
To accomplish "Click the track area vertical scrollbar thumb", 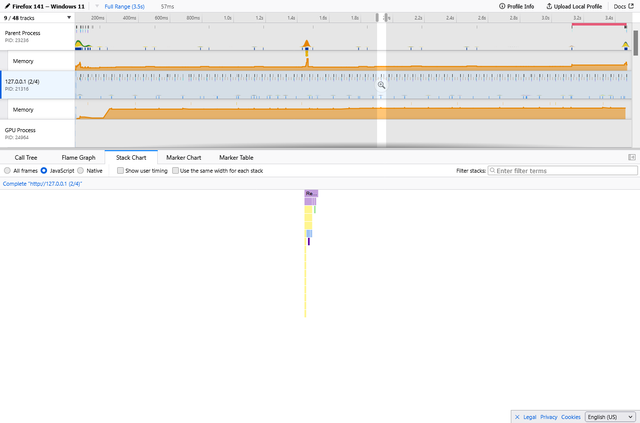I will [x=636, y=43].
